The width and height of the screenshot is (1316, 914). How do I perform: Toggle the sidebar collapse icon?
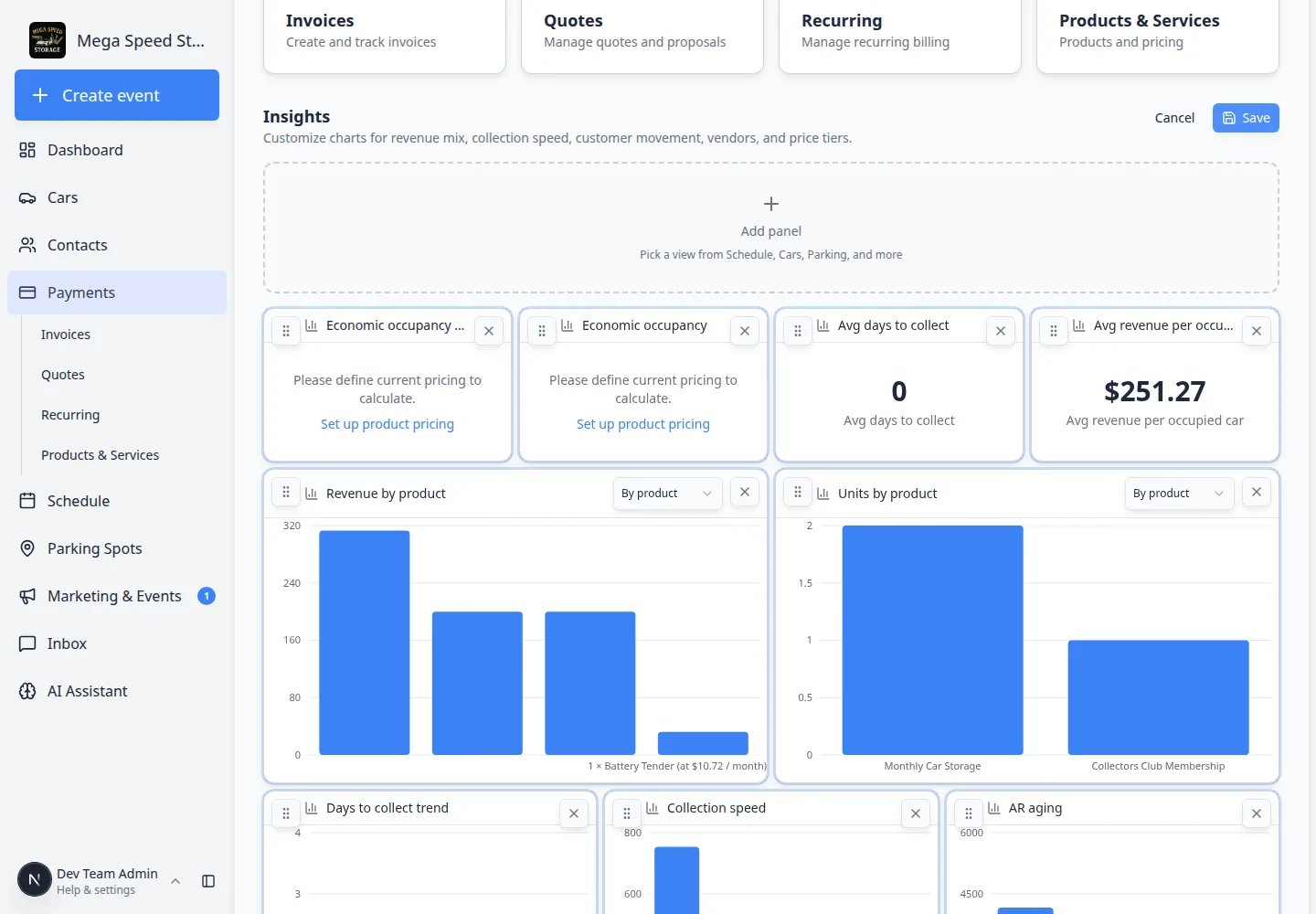point(208,881)
